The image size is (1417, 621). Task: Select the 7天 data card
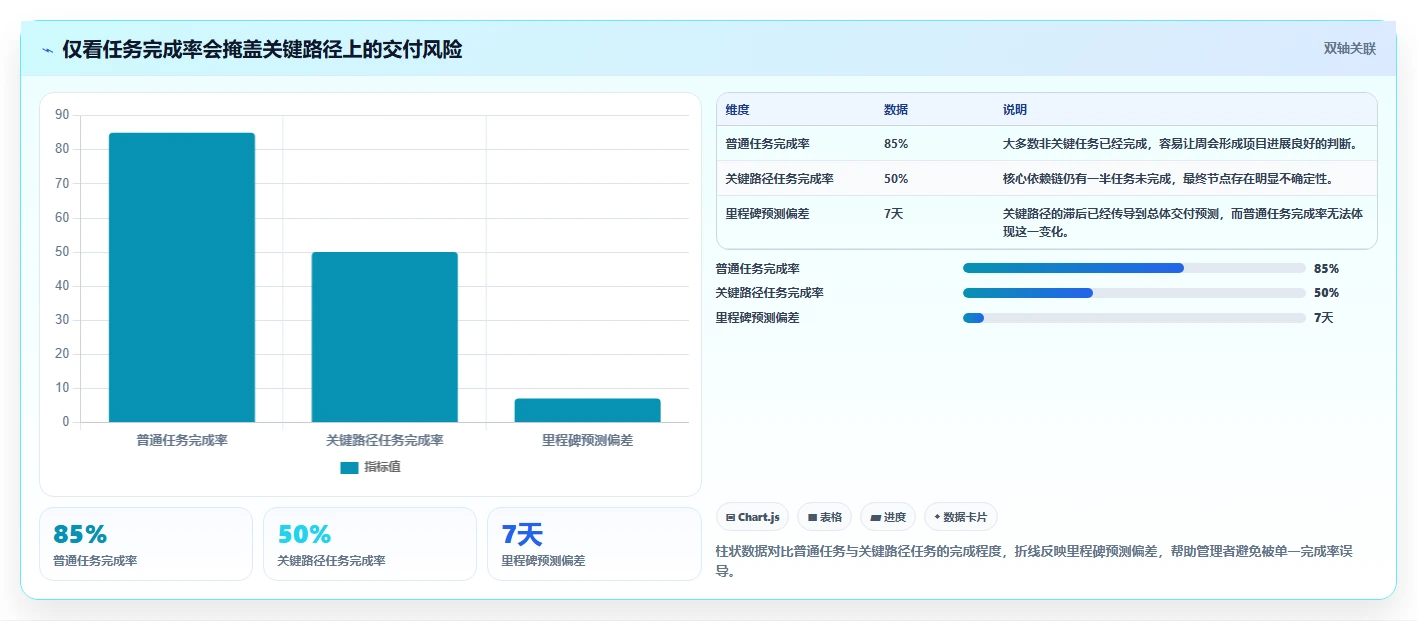click(594, 544)
